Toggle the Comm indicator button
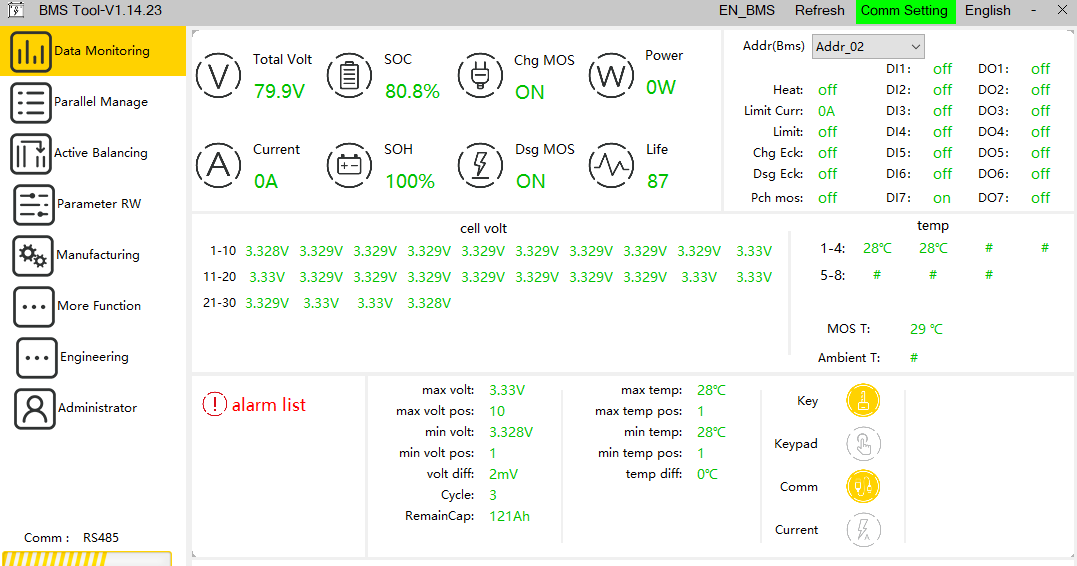 coord(863,486)
